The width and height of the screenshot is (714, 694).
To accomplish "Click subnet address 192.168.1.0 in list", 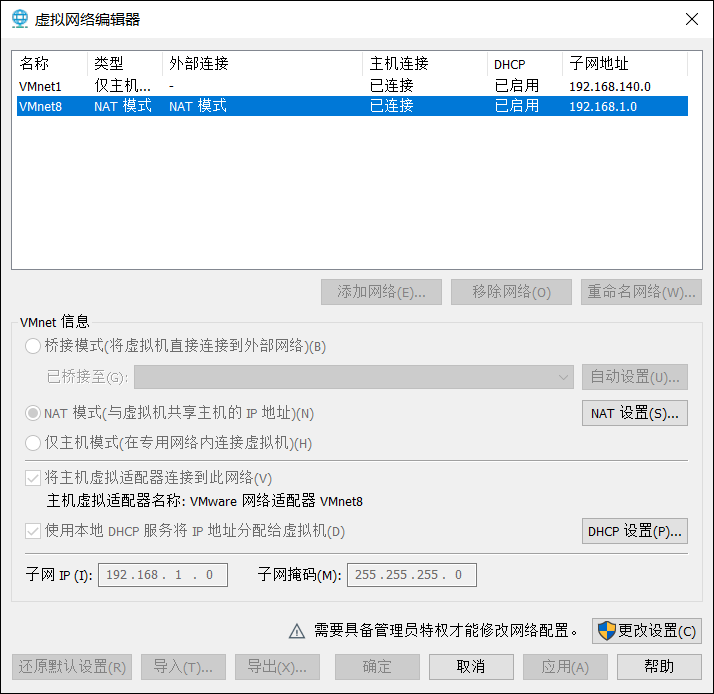I will point(603,107).
